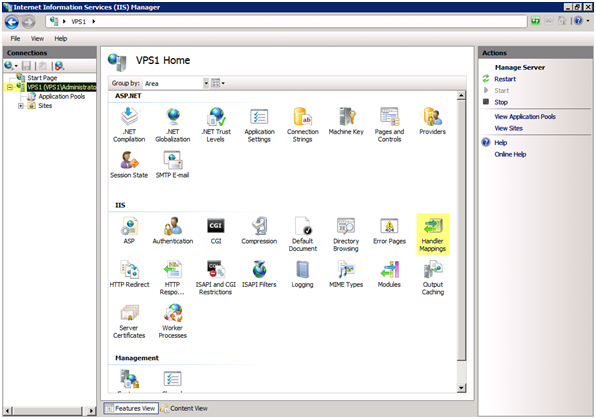Click Online Help link
596x419 pixels.
coord(510,154)
